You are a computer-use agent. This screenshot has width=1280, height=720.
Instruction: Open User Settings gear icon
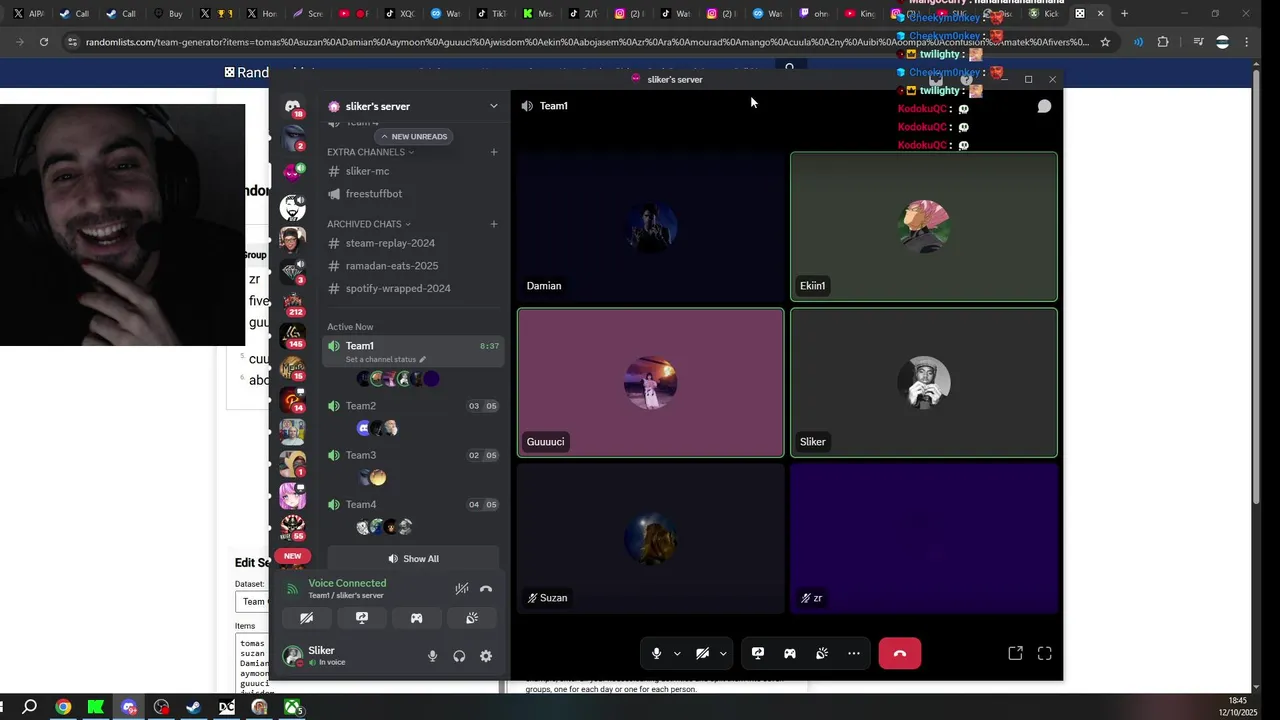point(486,656)
